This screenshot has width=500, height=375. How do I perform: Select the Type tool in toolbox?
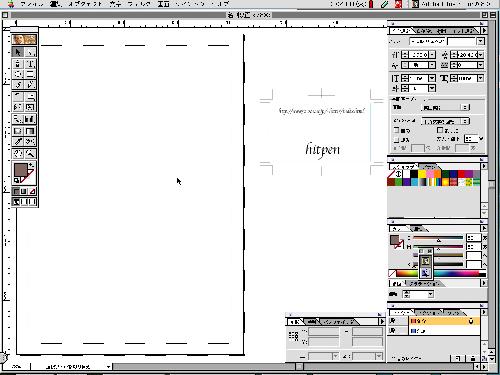click(x=30, y=63)
